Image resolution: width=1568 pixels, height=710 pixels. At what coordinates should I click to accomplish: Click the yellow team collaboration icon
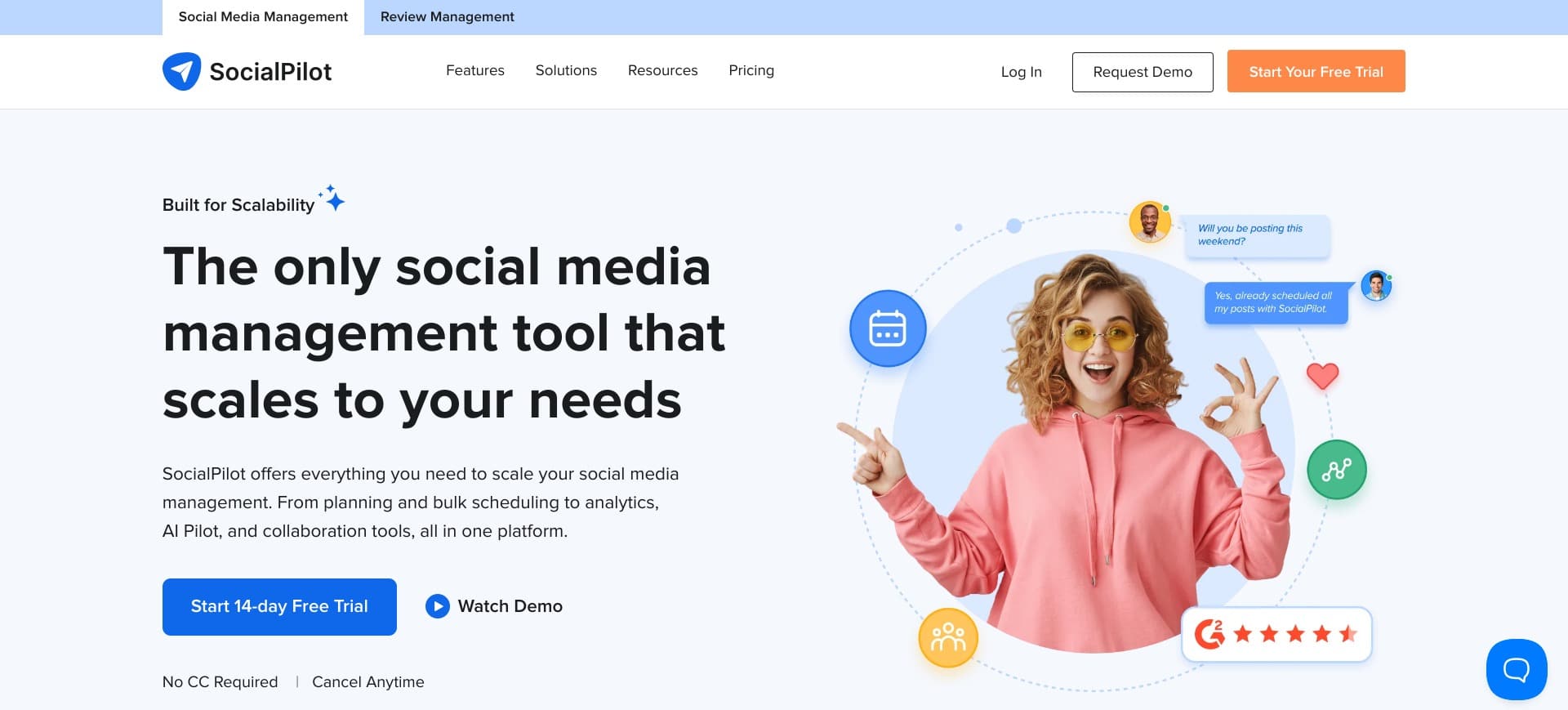point(948,637)
